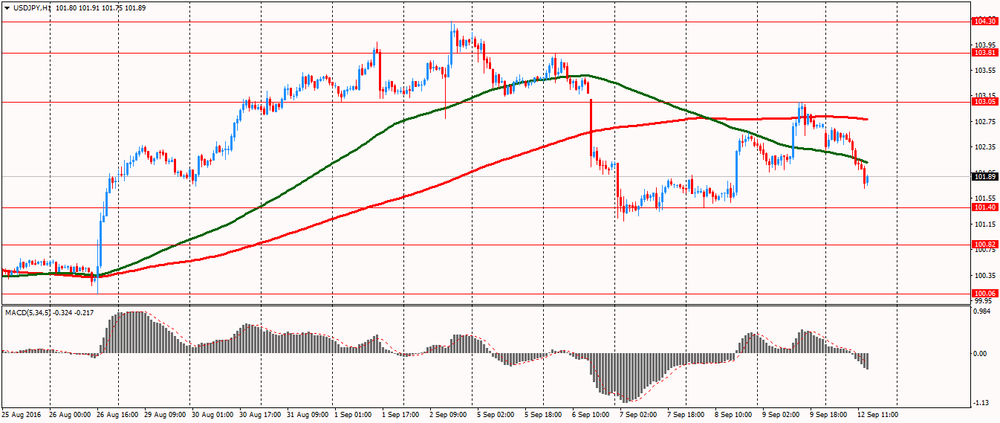Click the MACD(5,34,5) indicator label
Viewport: 1000px width, 423px height.
(x=27, y=313)
